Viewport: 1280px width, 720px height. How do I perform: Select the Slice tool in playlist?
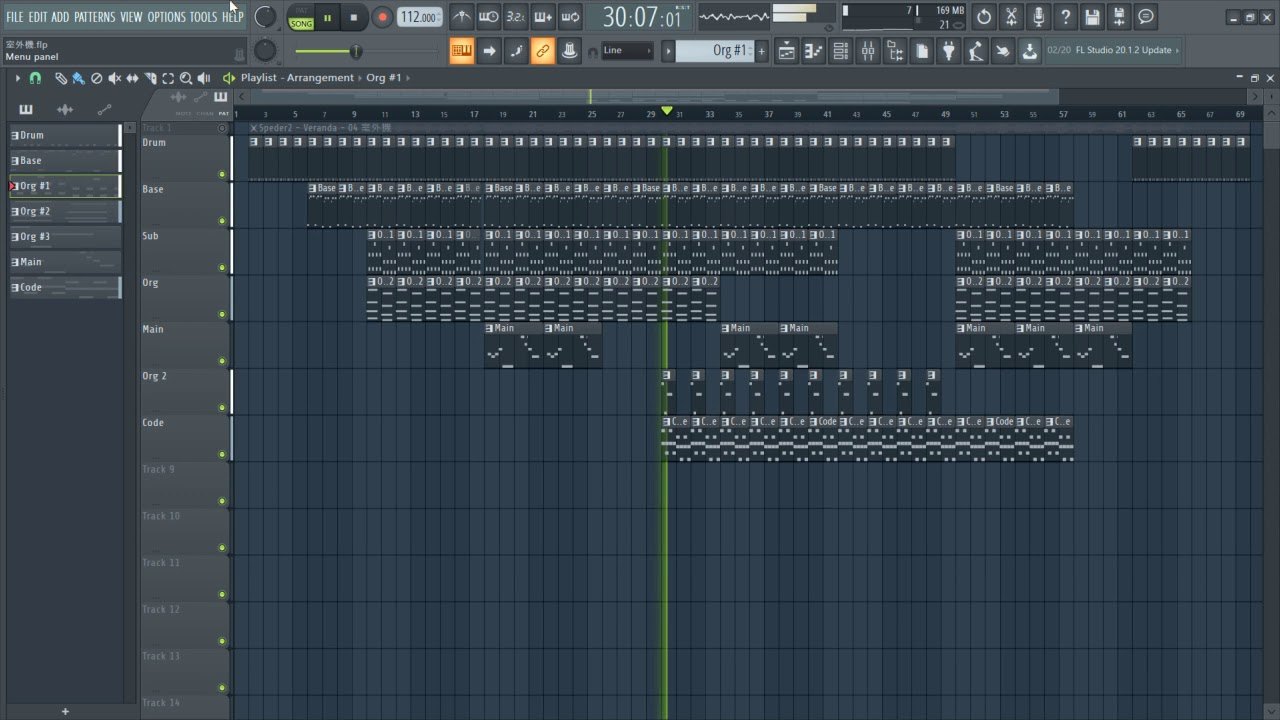(150, 78)
